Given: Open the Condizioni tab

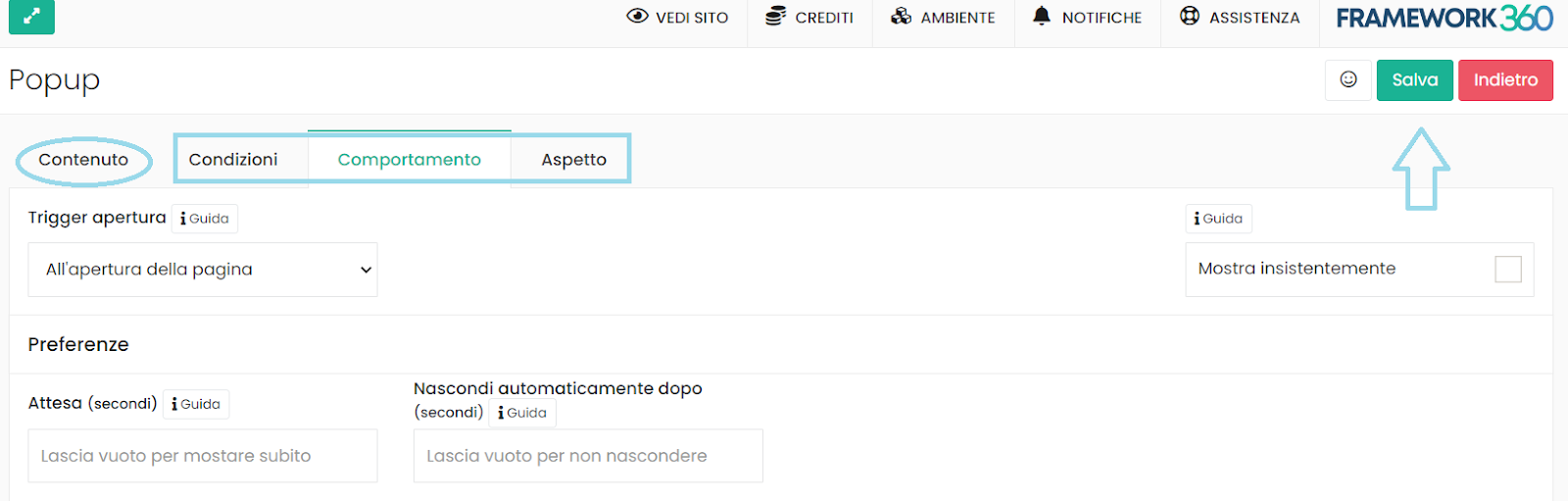Looking at the screenshot, I should pyautogui.click(x=233, y=160).
